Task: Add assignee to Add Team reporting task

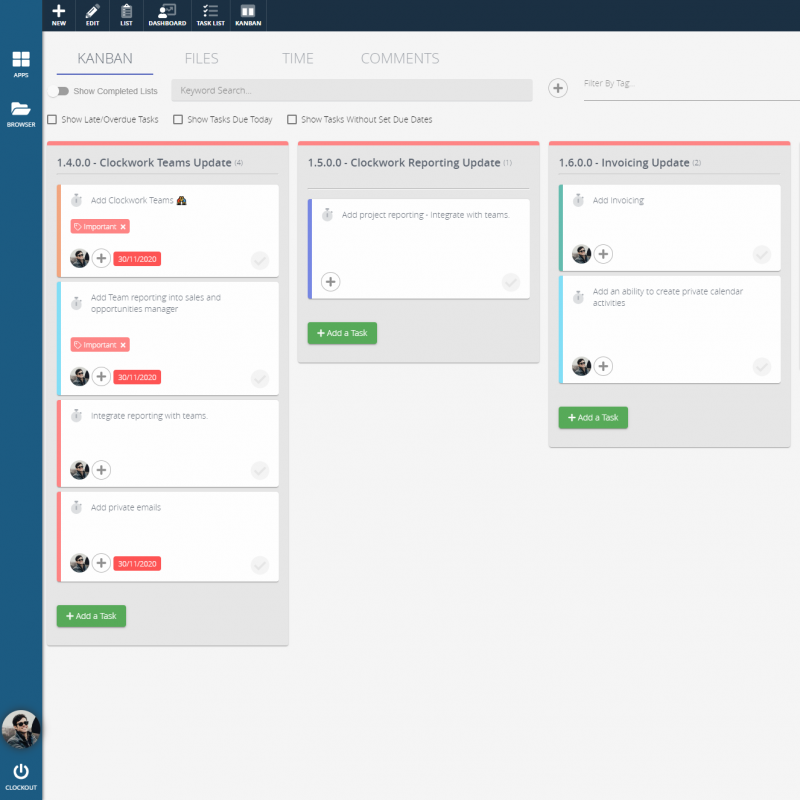Action: coord(101,377)
